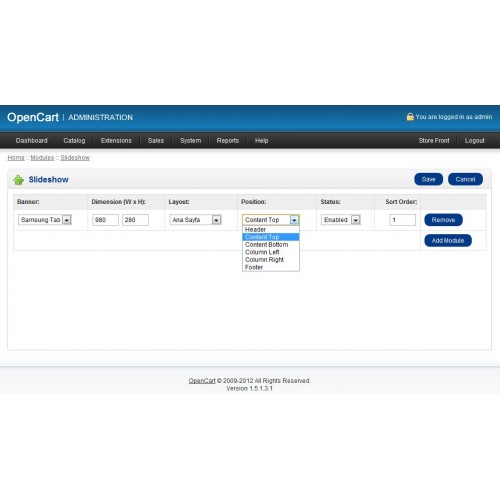Click the padlock icon beside logged in text
500x500 pixels.
point(410,117)
